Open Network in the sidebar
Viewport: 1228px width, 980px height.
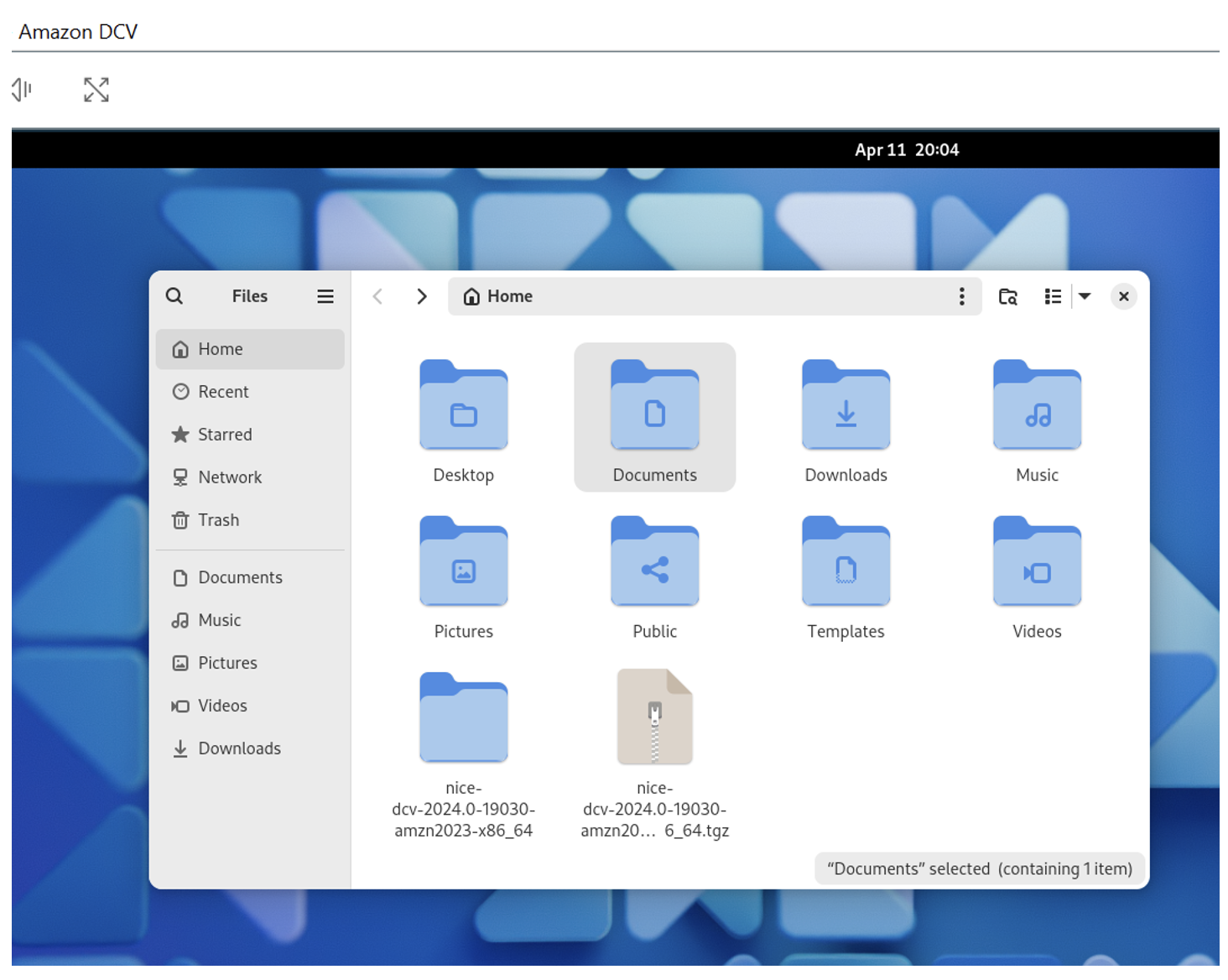[250, 477]
